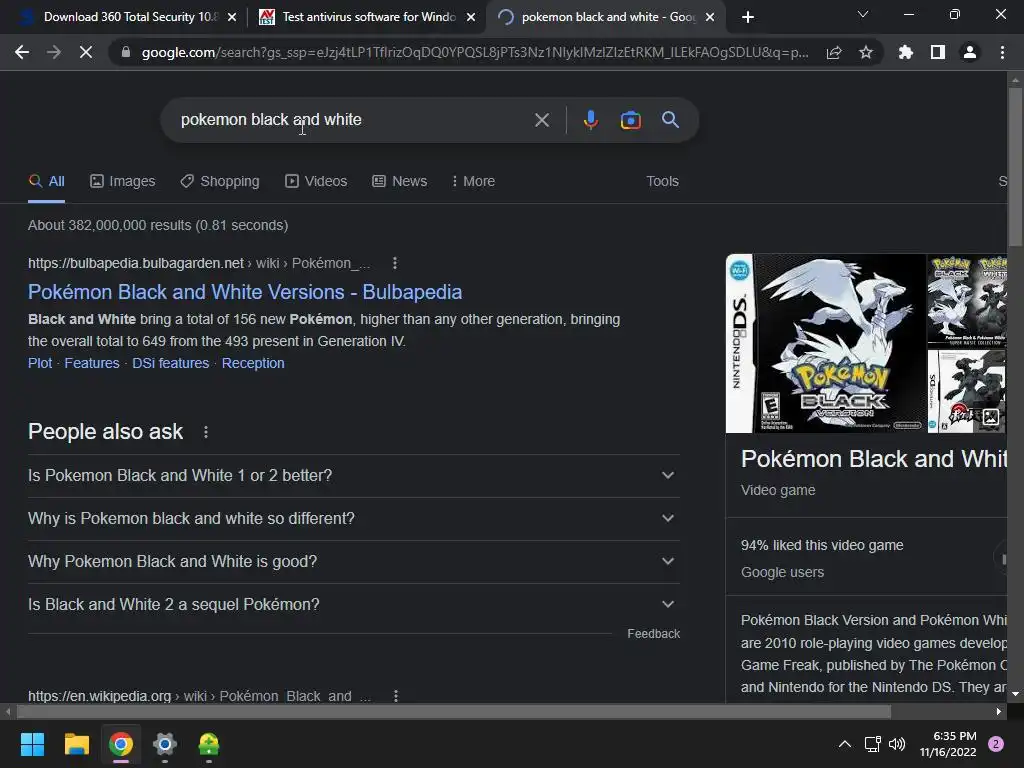Click the share page icon in address bar

click(834, 52)
